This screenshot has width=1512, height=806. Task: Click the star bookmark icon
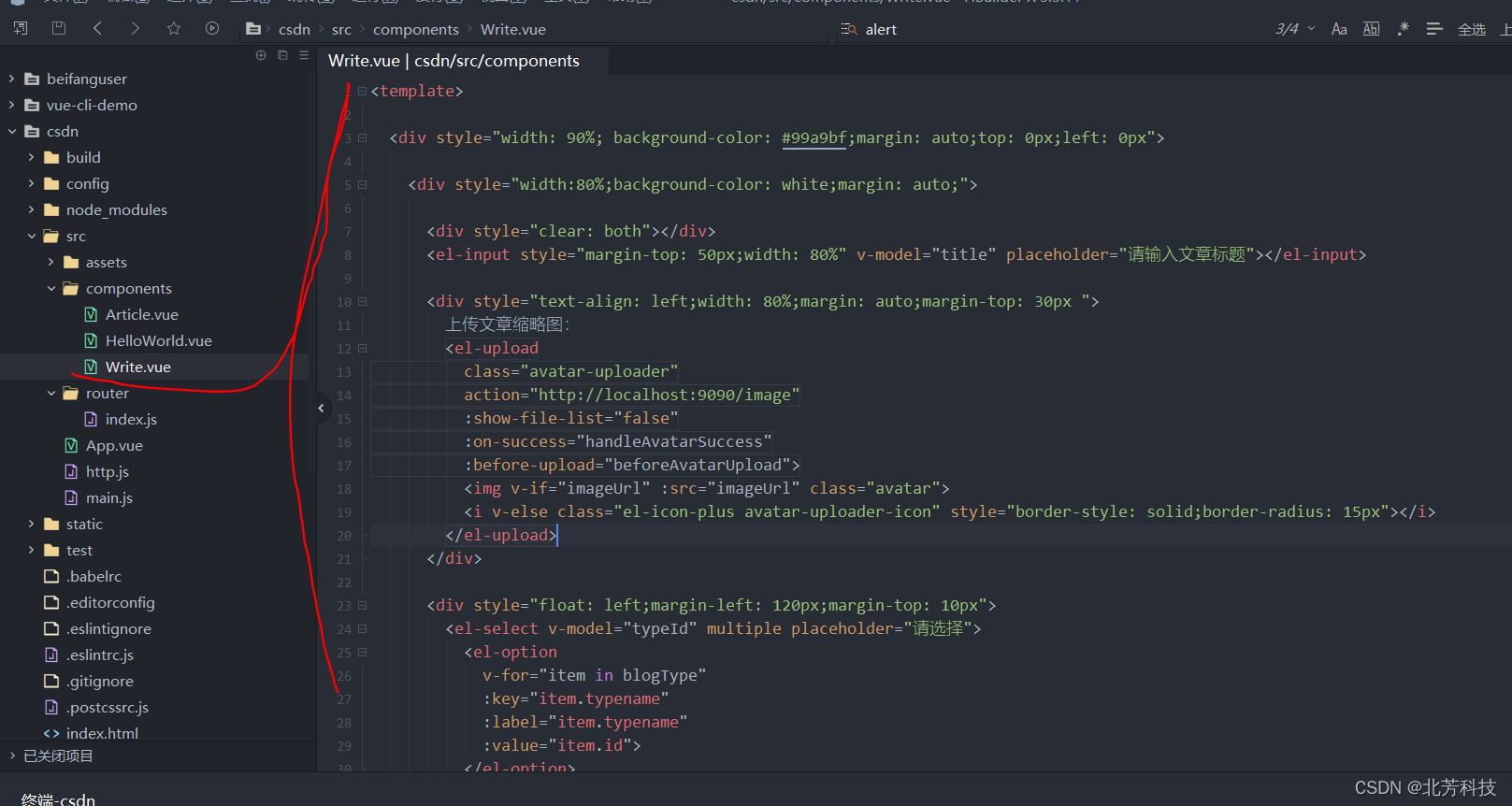(174, 29)
